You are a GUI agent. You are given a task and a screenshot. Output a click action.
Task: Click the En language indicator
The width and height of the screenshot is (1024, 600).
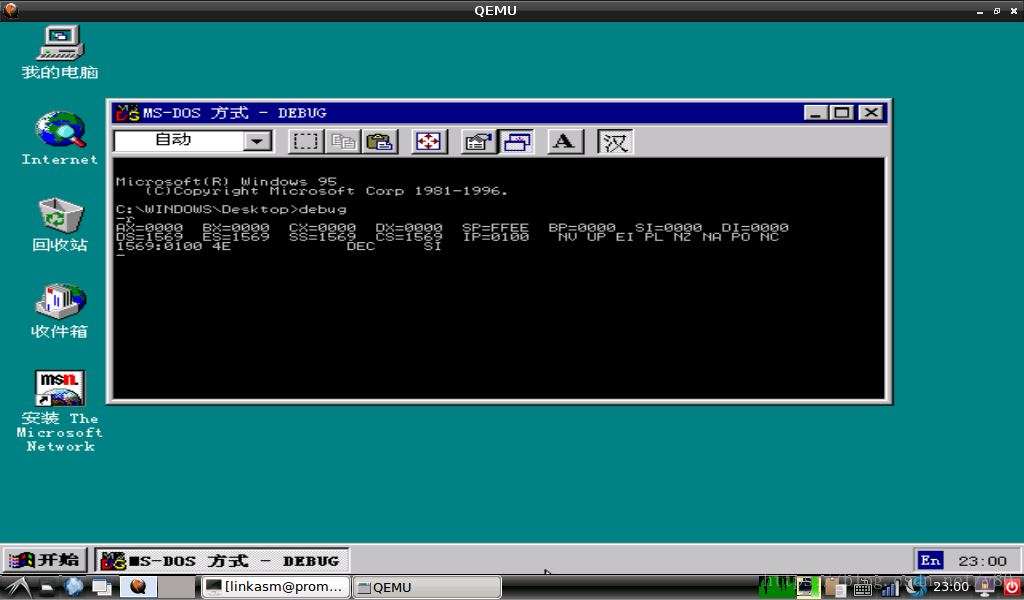(931, 560)
